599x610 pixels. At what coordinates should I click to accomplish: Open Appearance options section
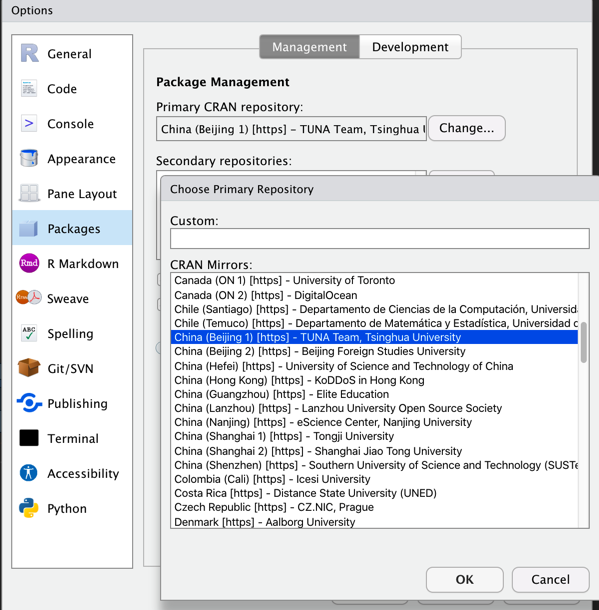[x=72, y=158]
